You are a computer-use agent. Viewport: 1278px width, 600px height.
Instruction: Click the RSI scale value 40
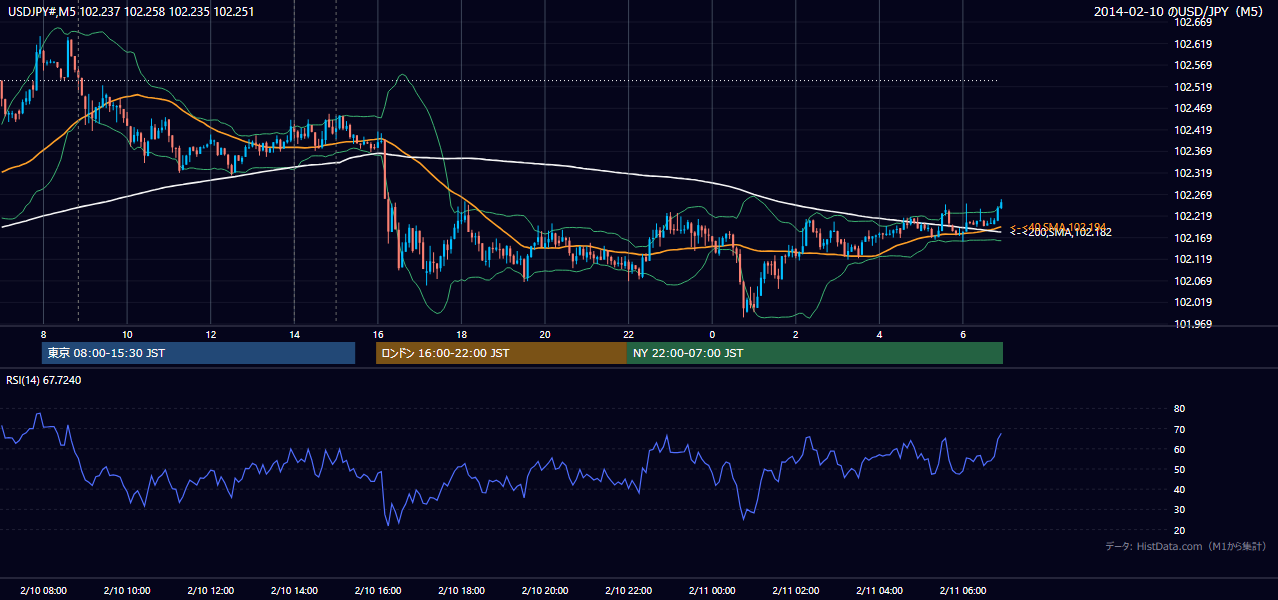coord(1179,490)
